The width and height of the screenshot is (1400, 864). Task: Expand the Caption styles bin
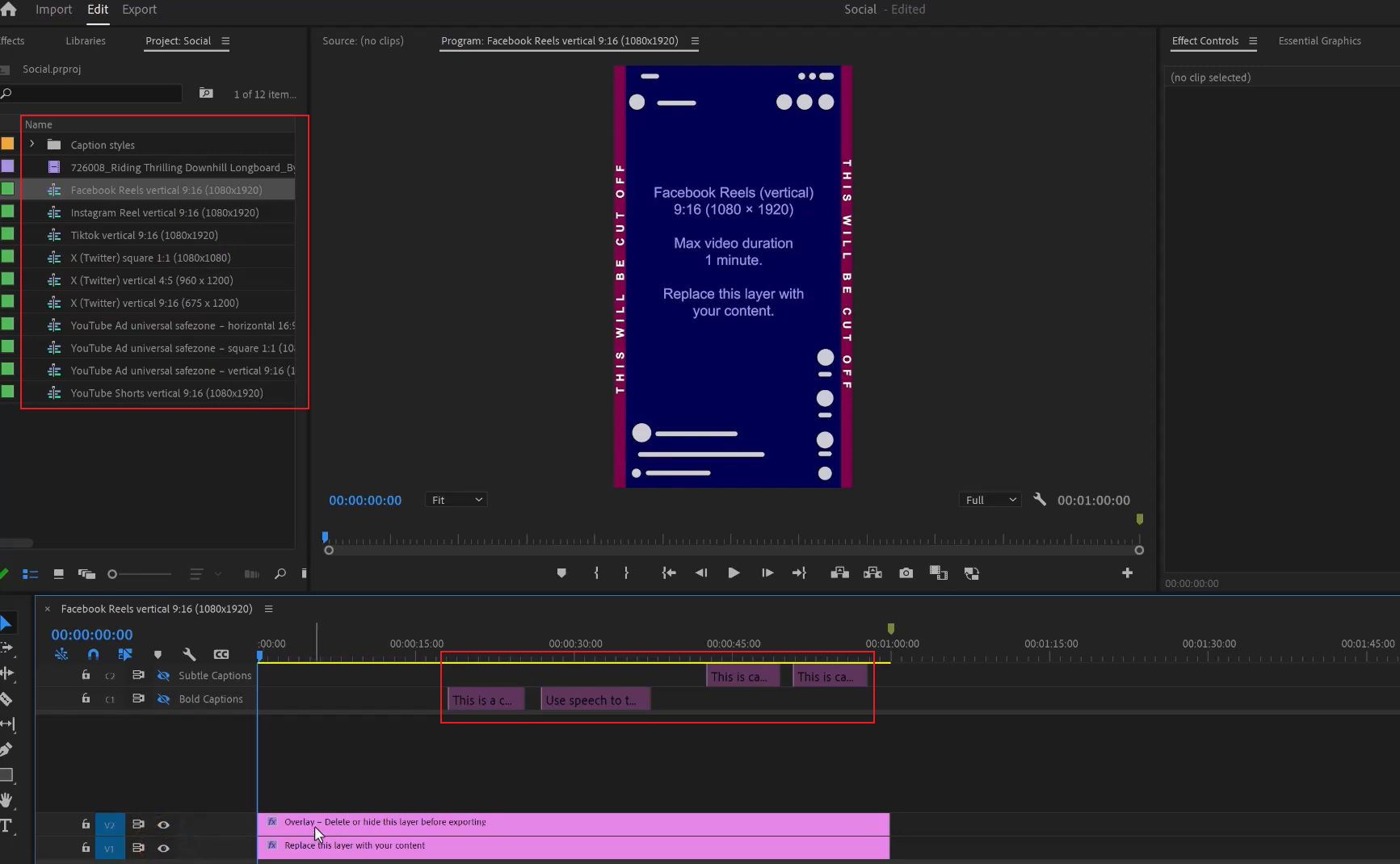click(x=32, y=144)
